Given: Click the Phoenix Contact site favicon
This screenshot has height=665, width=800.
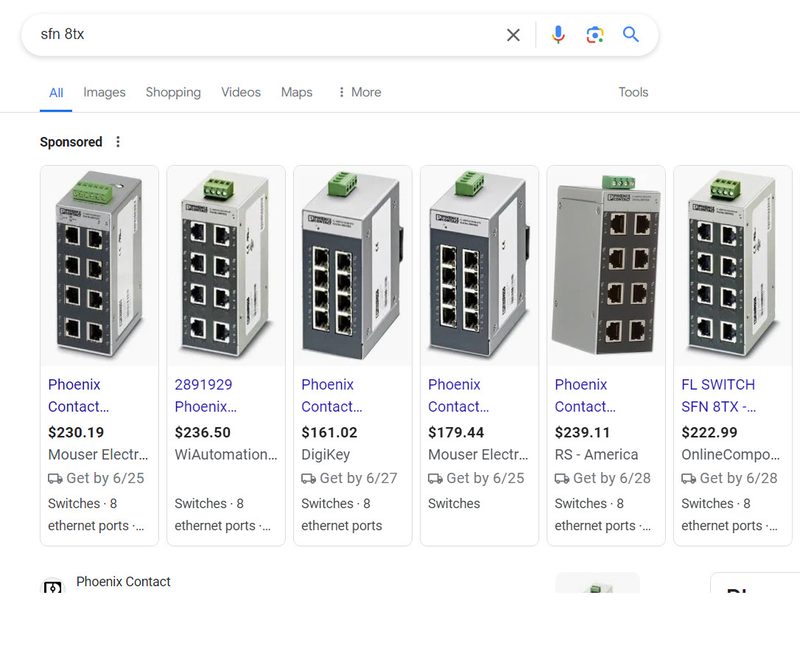Looking at the screenshot, I should 53,587.
